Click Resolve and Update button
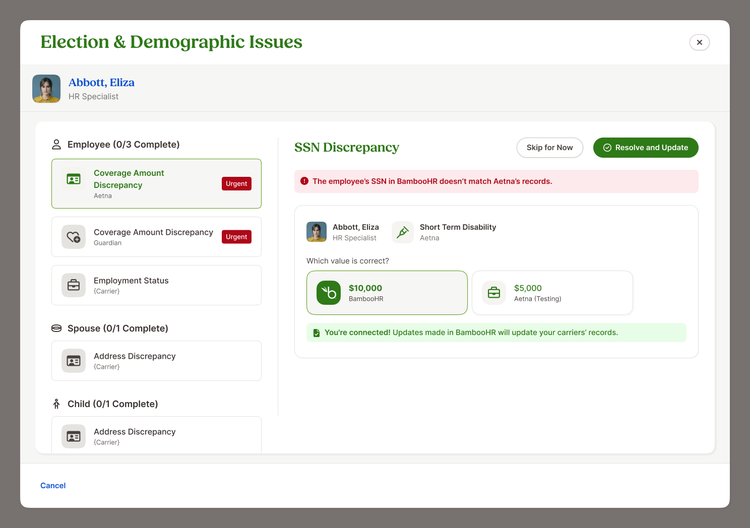This screenshot has height=528, width=750. pos(646,147)
